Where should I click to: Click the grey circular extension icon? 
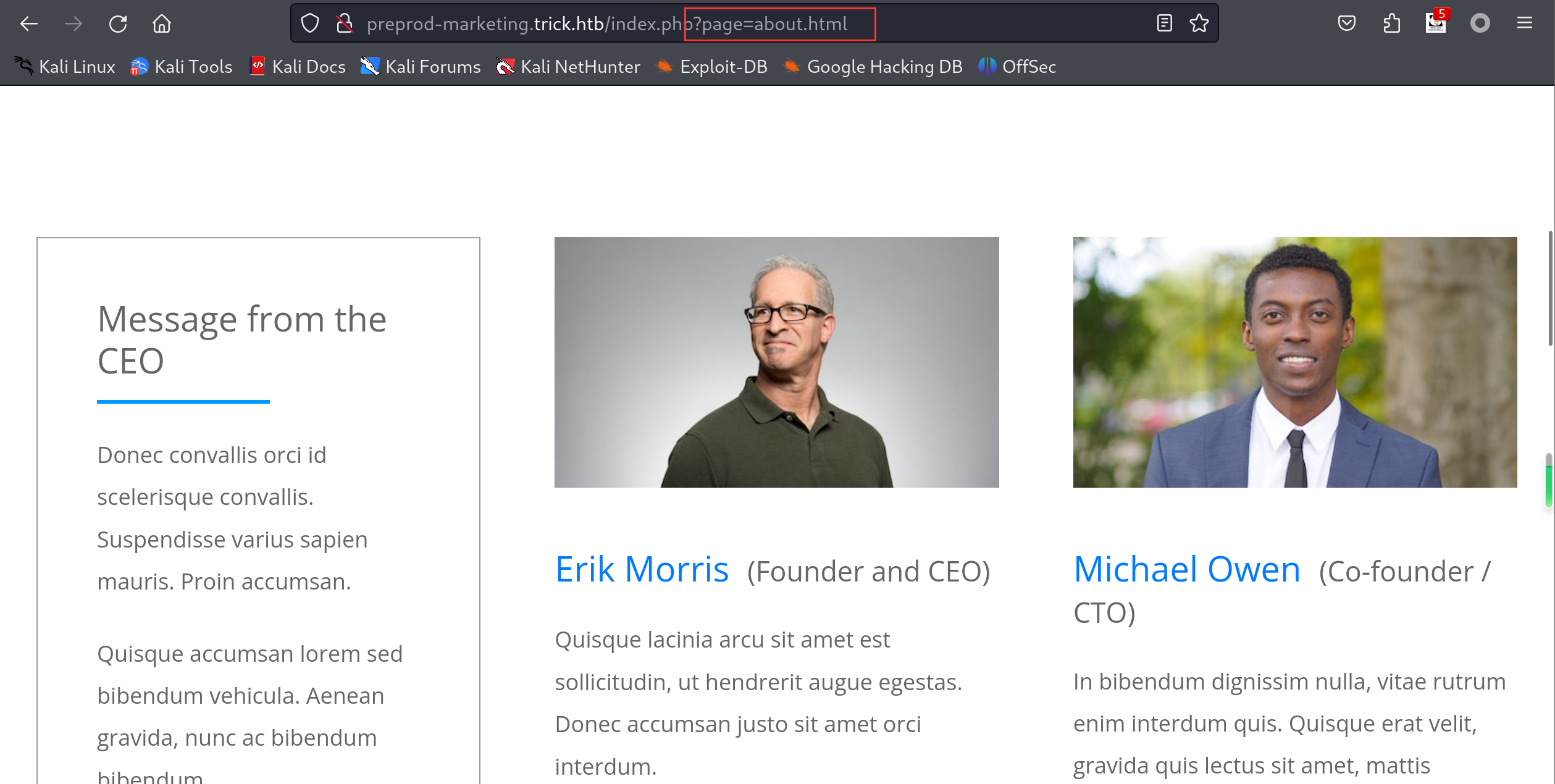(x=1480, y=23)
